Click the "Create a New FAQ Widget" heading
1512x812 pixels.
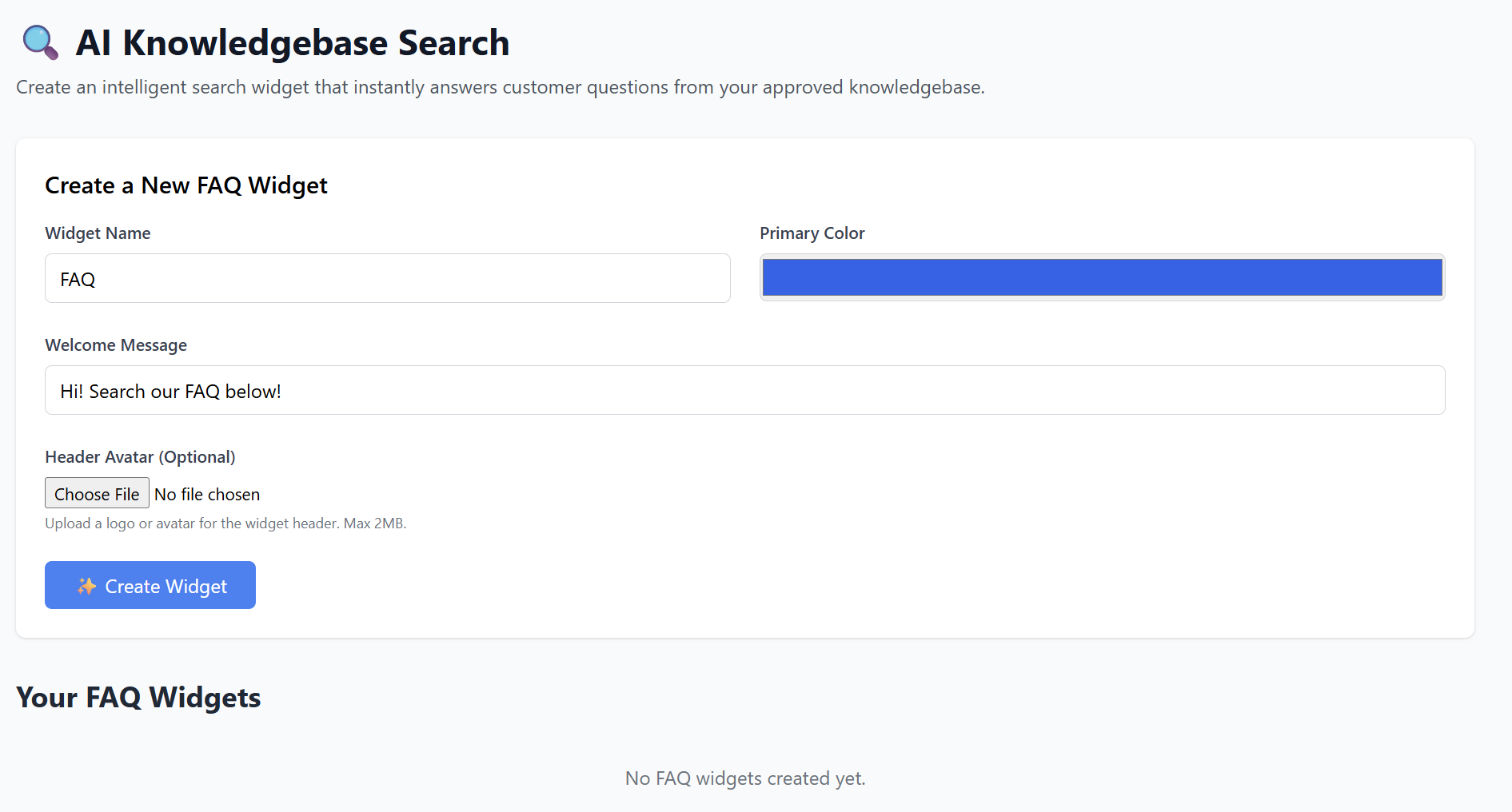point(186,185)
